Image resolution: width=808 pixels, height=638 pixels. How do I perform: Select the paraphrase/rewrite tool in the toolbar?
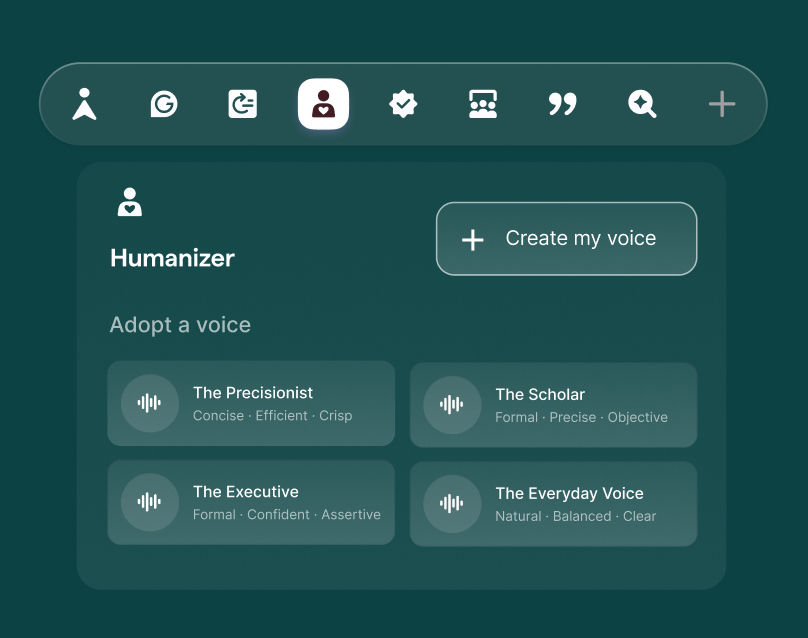(242, 104)
